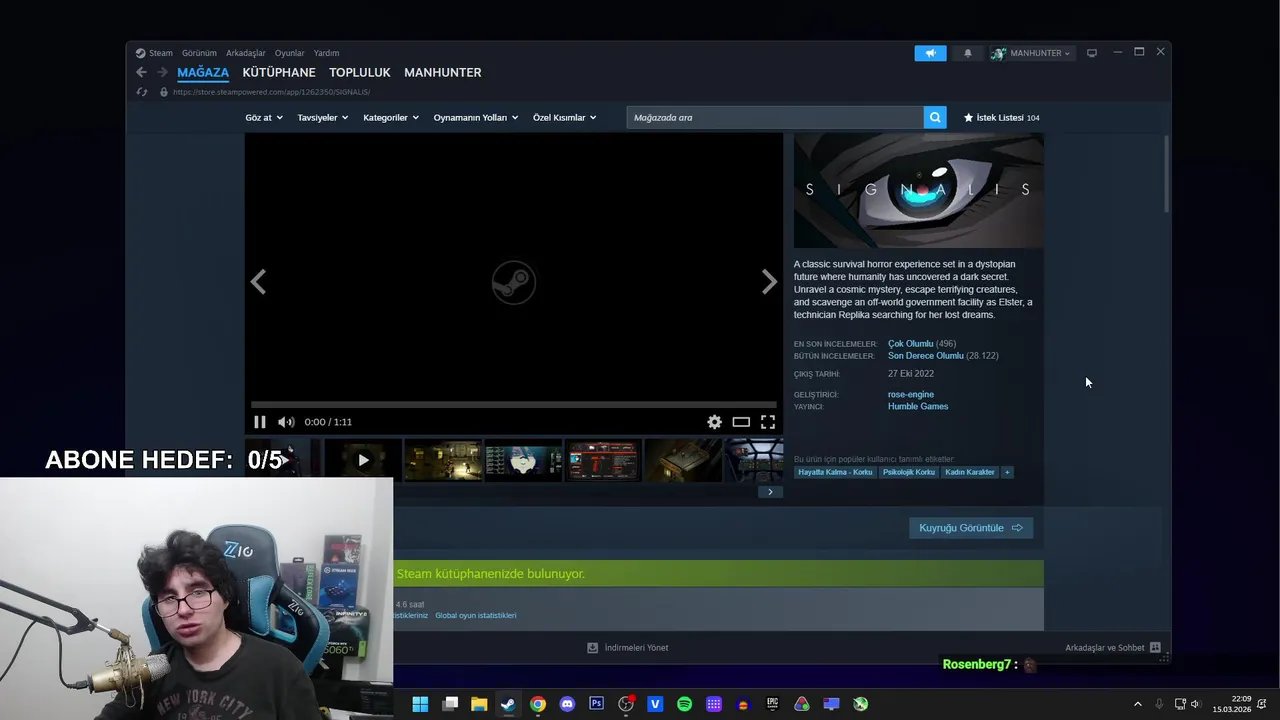Show next media with right arrow
This screenshot has height=720, width=1280.
(769, 282)
